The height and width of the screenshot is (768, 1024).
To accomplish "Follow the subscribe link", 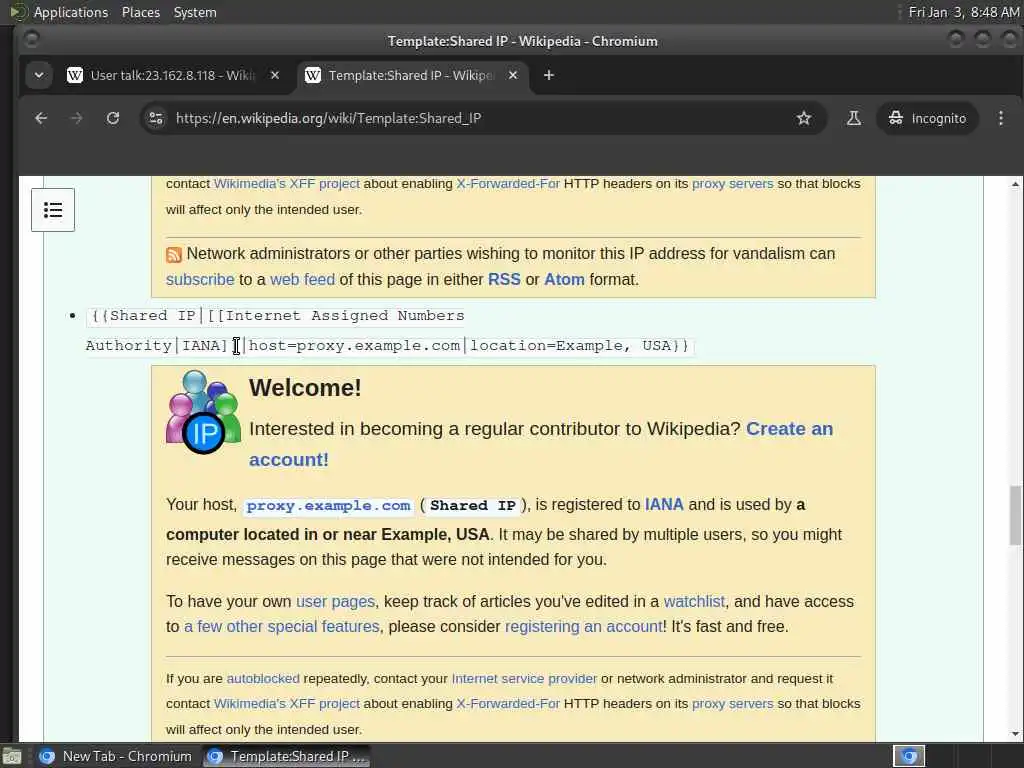I will pos(200,280).
